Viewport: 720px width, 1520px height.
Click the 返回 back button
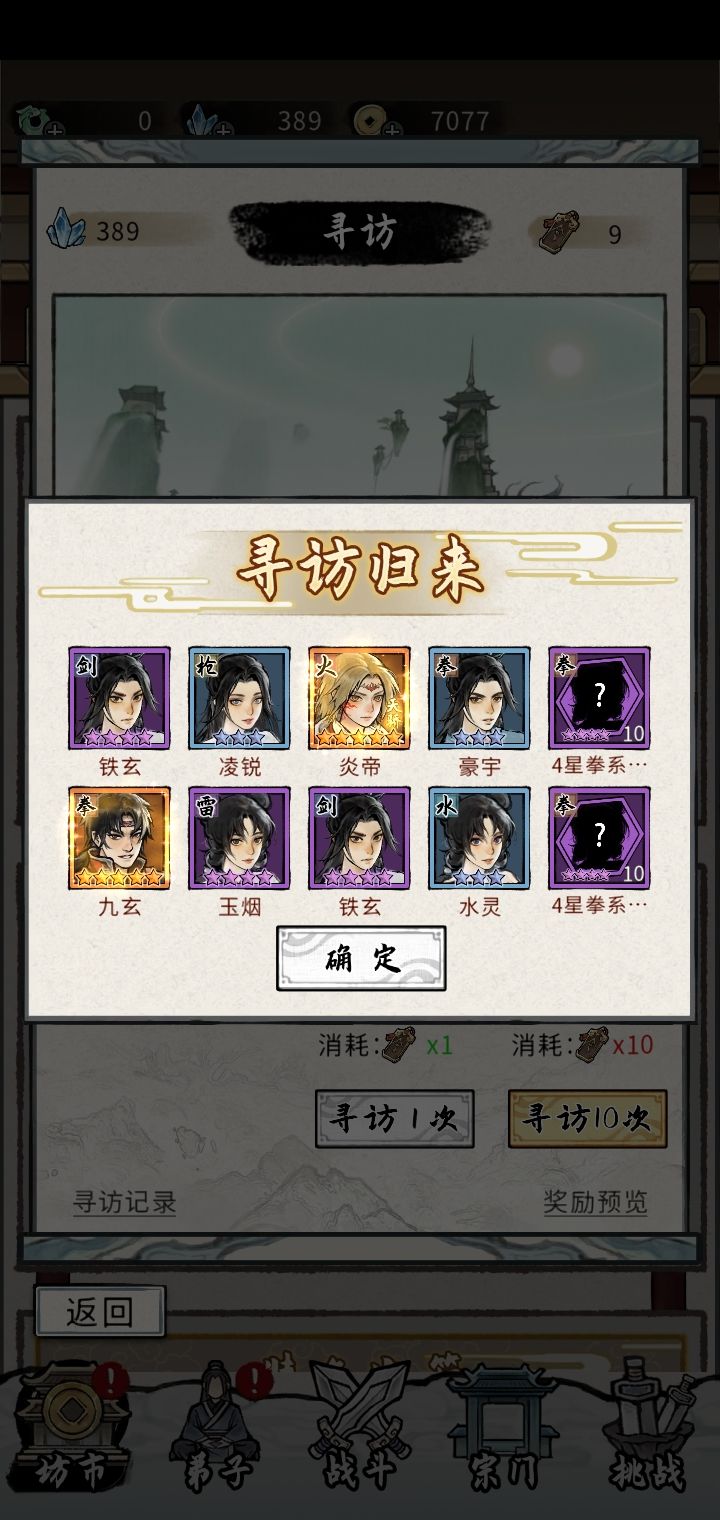pos(100,1311)
